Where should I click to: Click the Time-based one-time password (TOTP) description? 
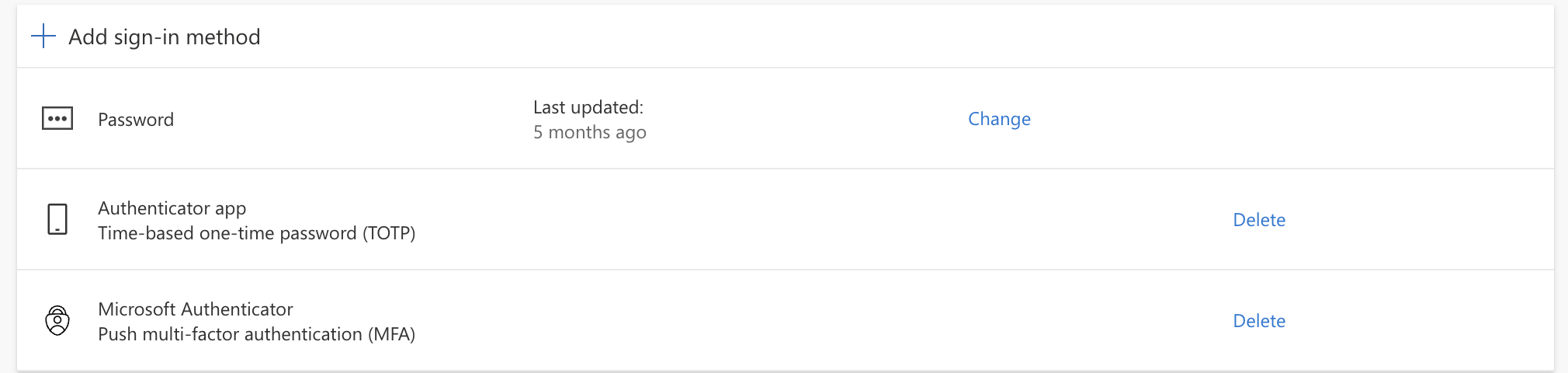tap(256, 233)
